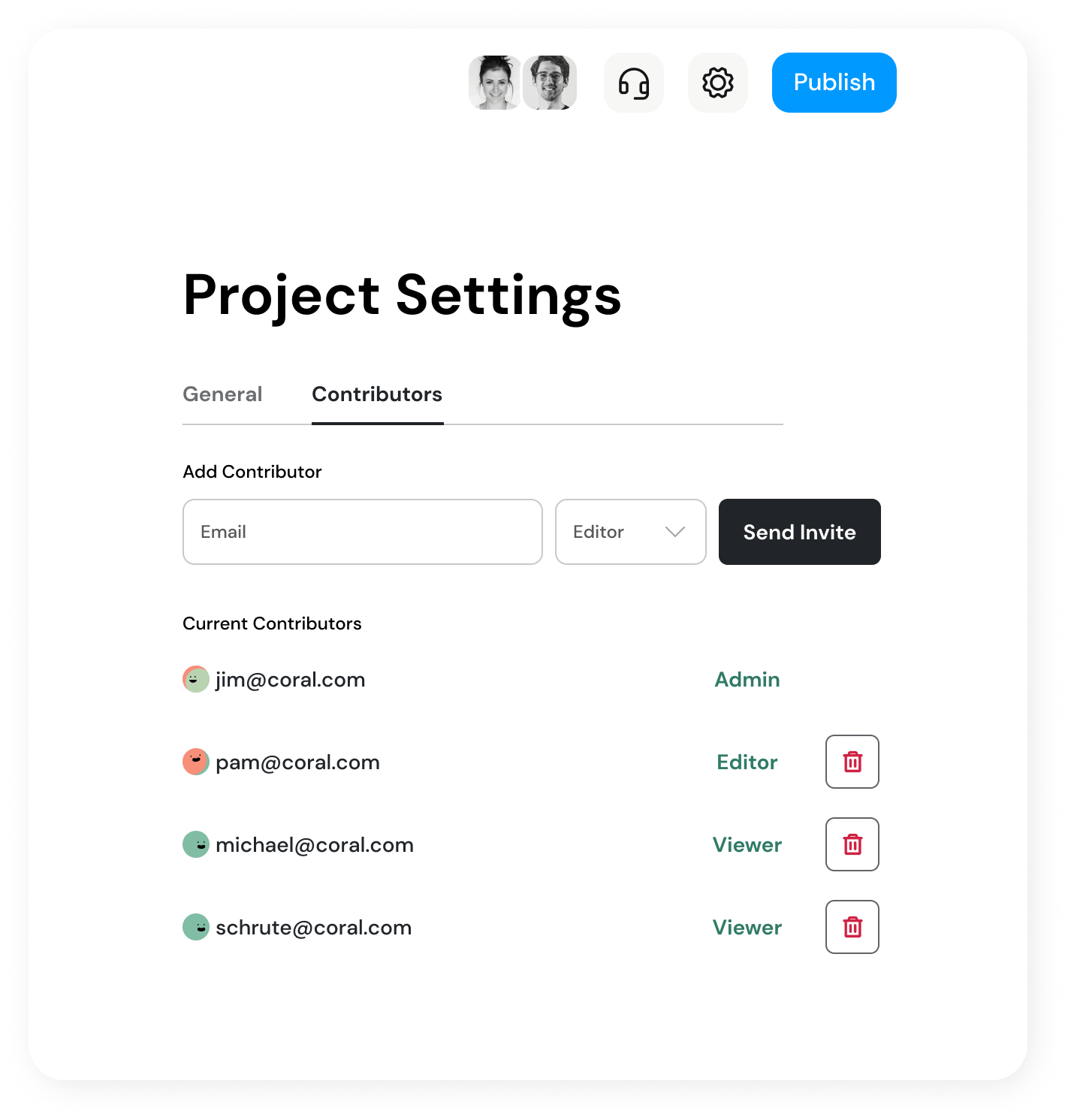Expand the role selector chevron arrow
Screen dimensions: 1068x1120
tap(675, 532)
